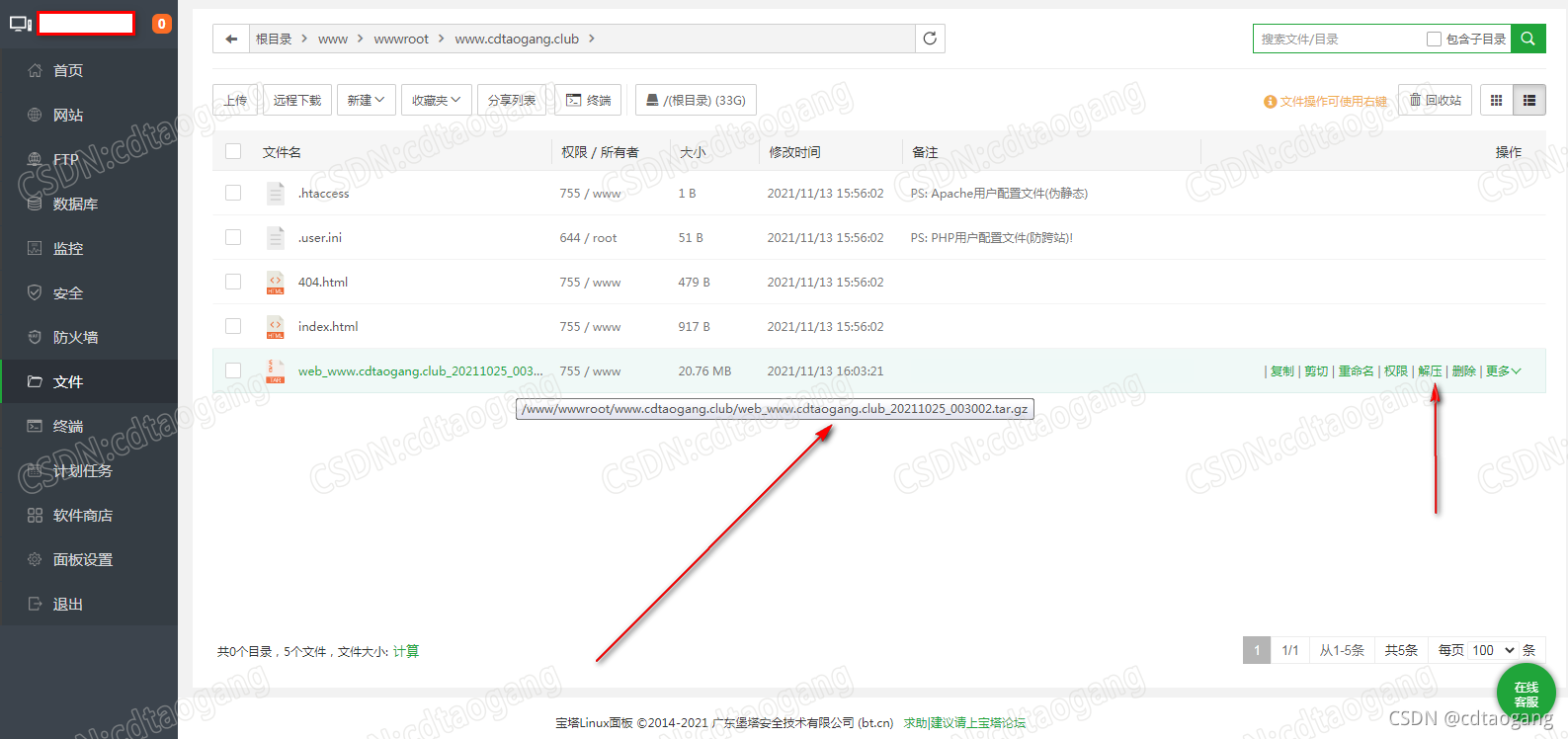Open the recycle bin
The width and height of the screenshot is (1568, 739).
(x=1435, y=100)
